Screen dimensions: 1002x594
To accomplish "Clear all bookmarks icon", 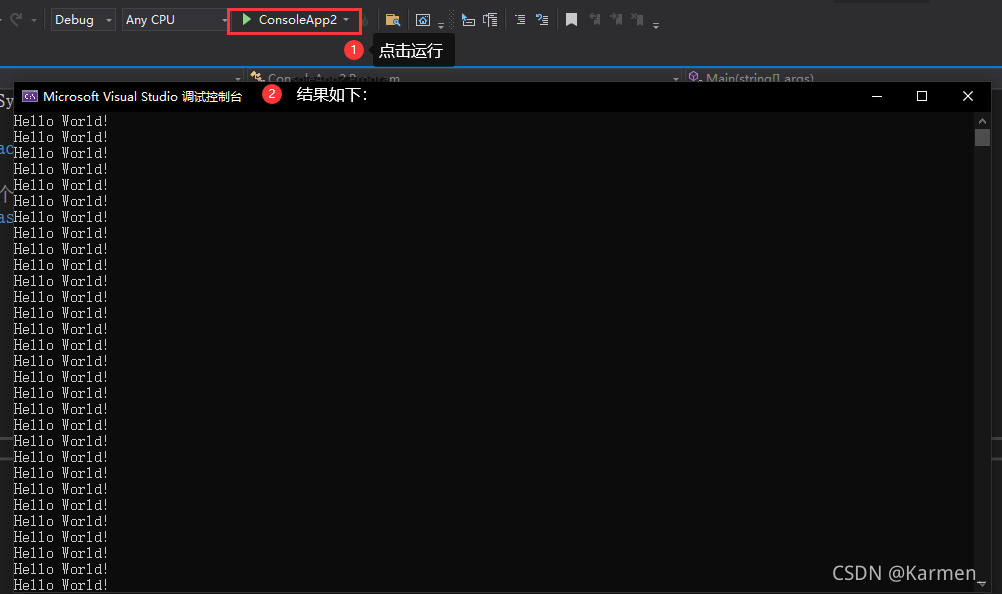I will [x=637, y=19].
